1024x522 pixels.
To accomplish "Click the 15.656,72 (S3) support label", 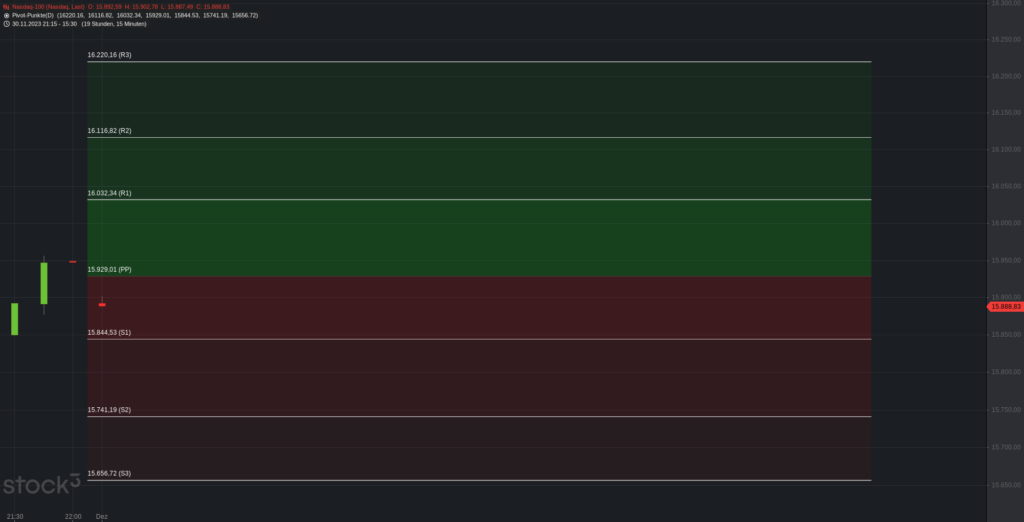I will 109,473.
